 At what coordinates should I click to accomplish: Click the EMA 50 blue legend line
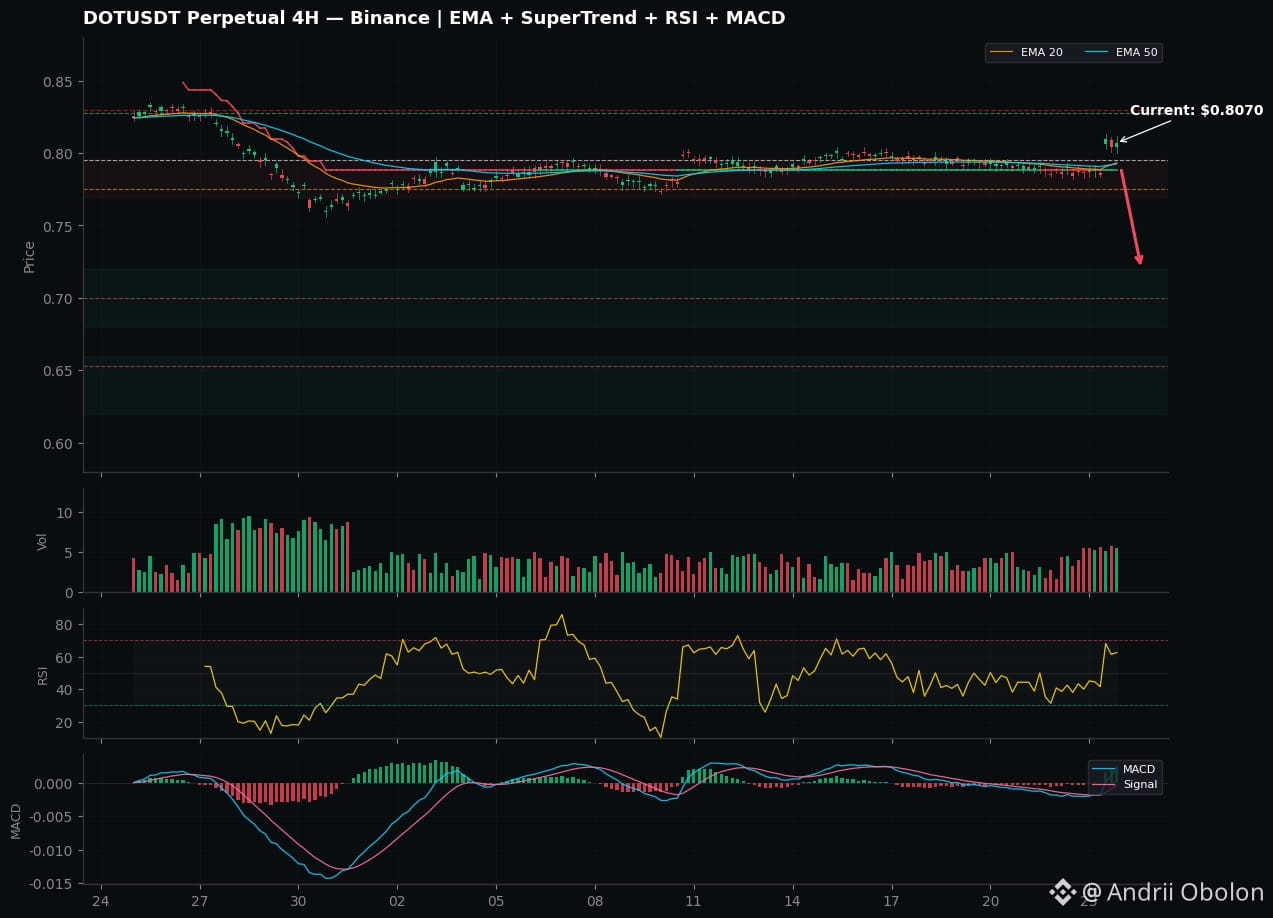1097,52
